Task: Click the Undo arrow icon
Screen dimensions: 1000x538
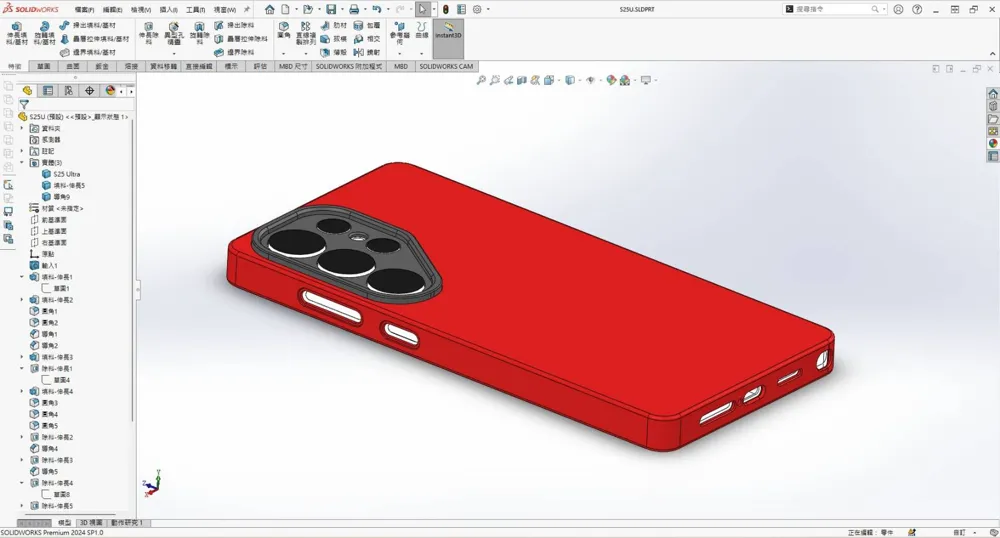Action: pos(377,10)
